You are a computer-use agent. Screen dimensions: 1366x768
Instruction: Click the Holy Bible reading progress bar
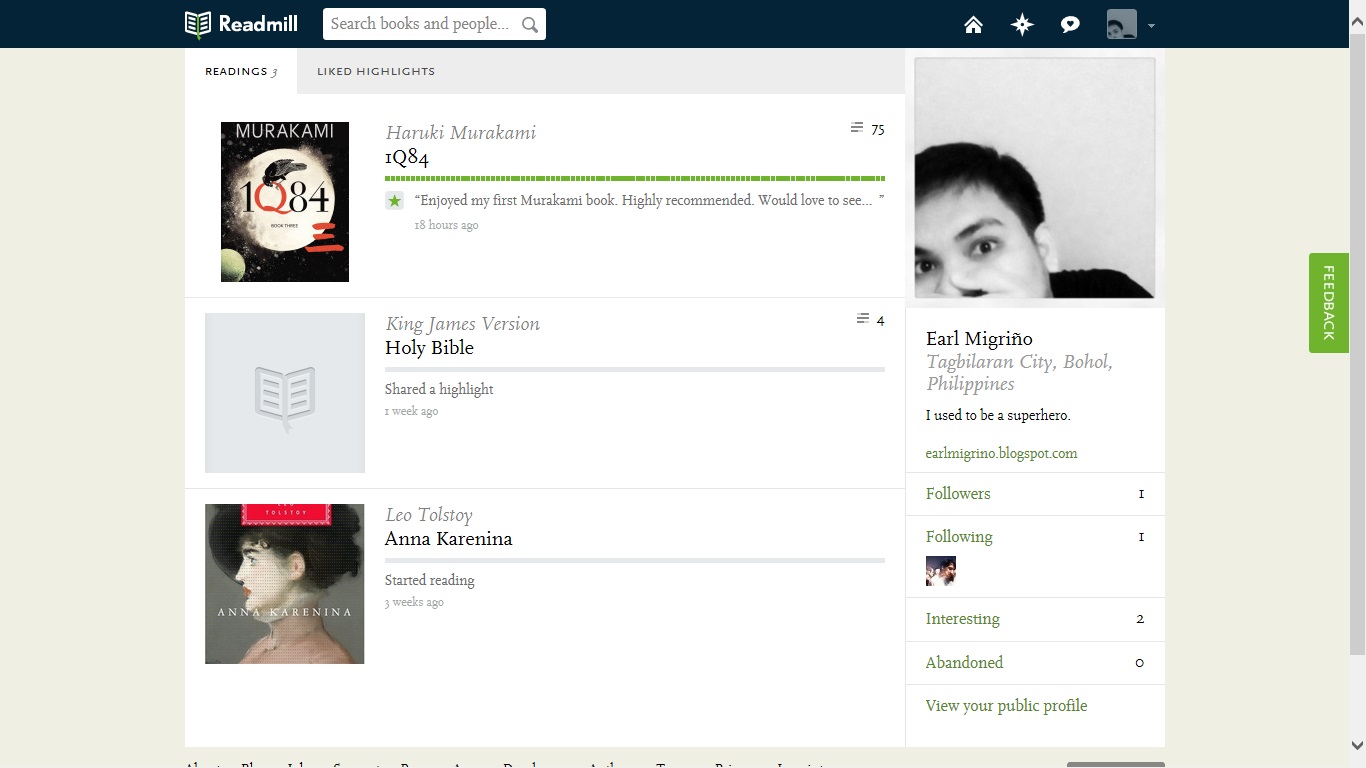coord(635,369)
